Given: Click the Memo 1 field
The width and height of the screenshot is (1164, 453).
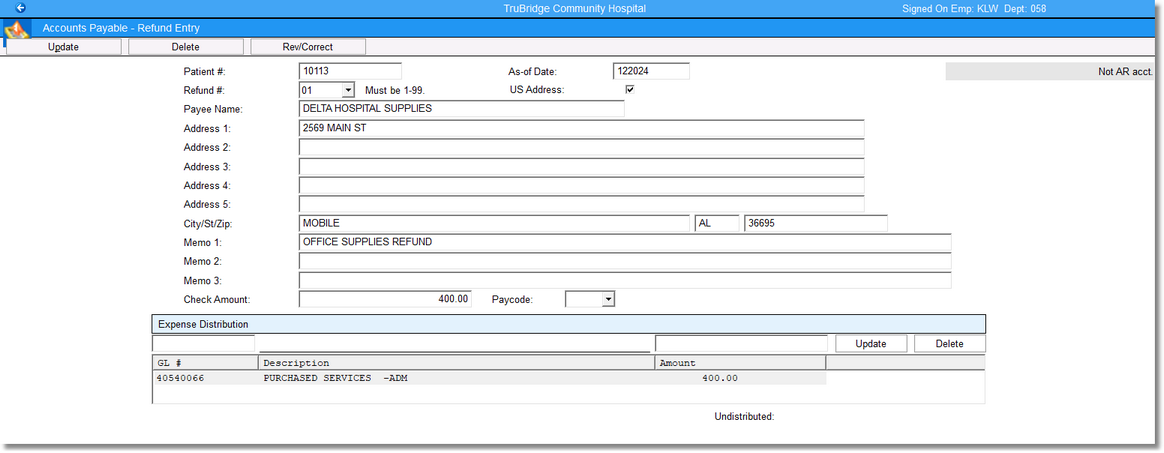Looking at the screenshot, I should (625, 242).
